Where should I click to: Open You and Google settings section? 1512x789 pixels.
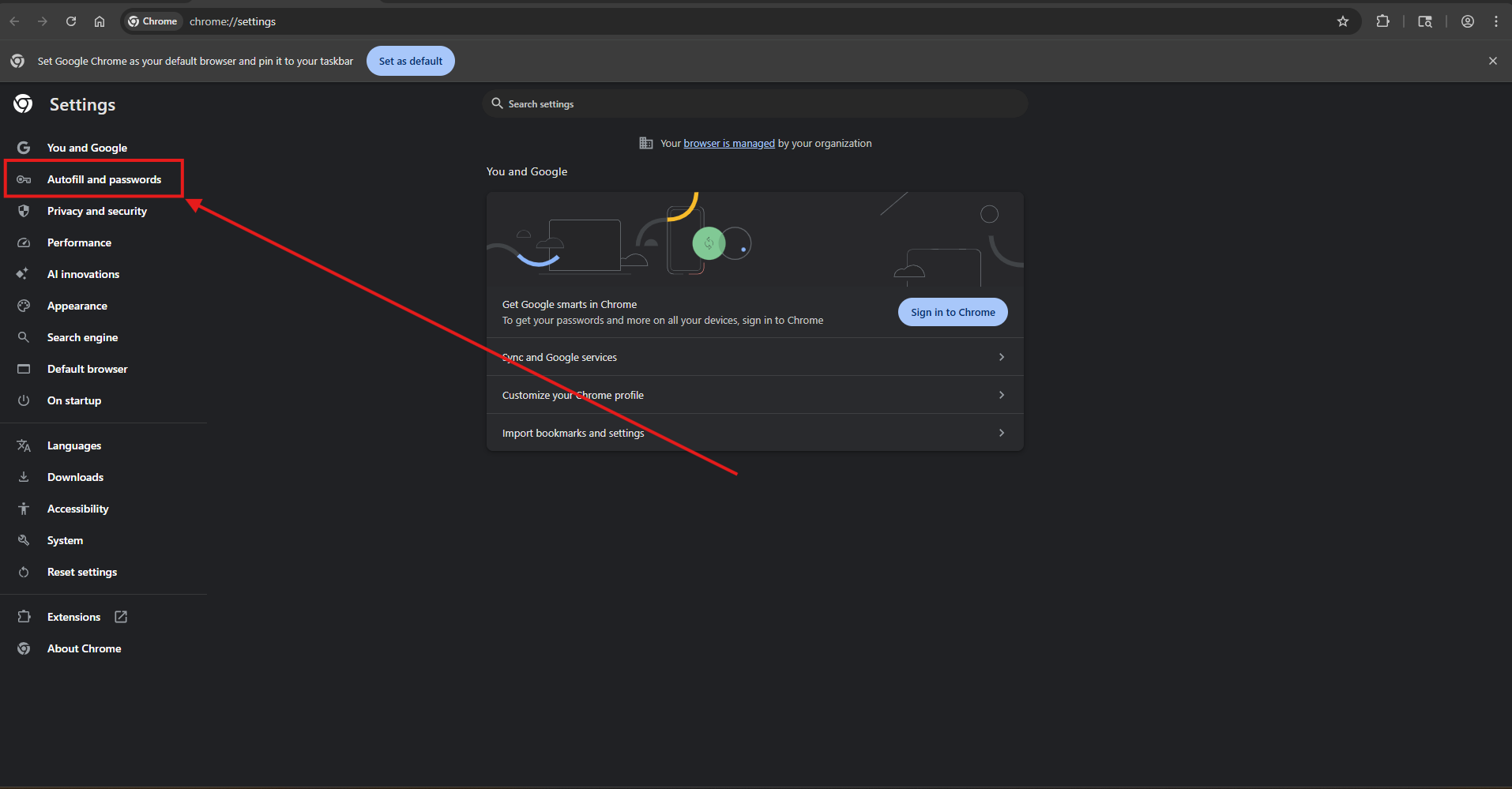(87, 148)
